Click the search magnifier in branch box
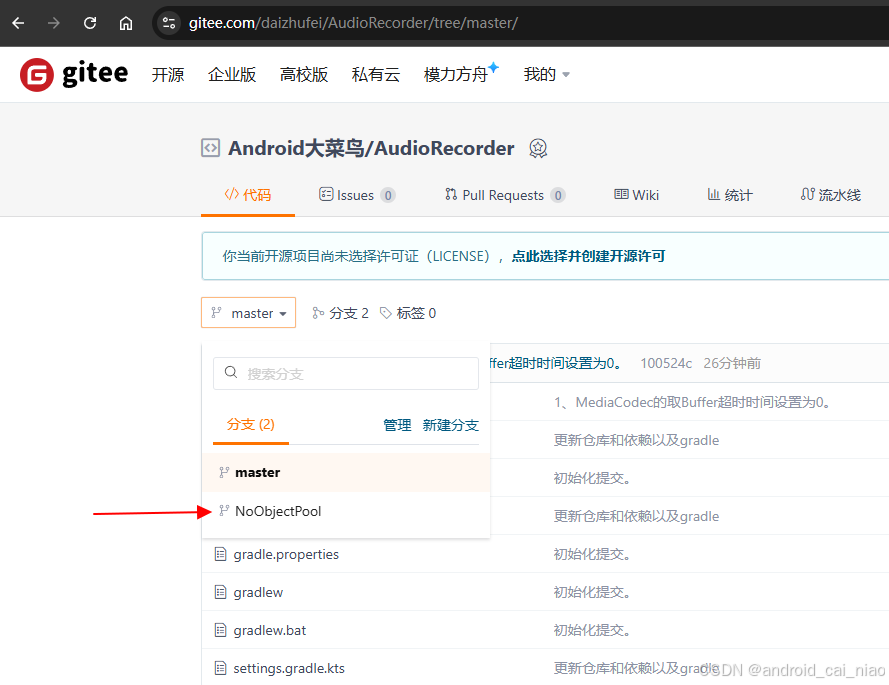Screen dimensions: 889x685 click(x=231, y=372)
